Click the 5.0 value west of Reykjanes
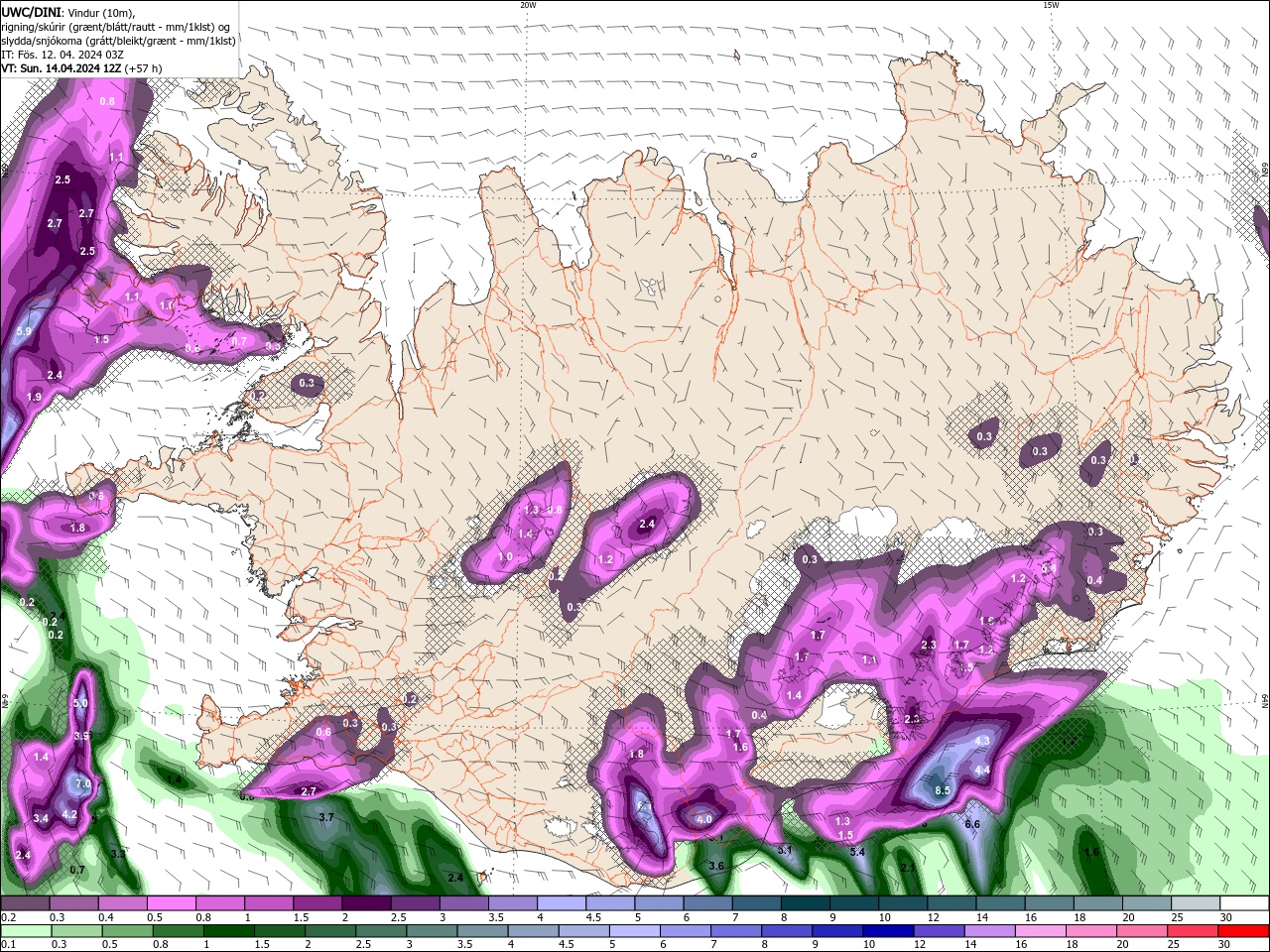 click(80, 703)
